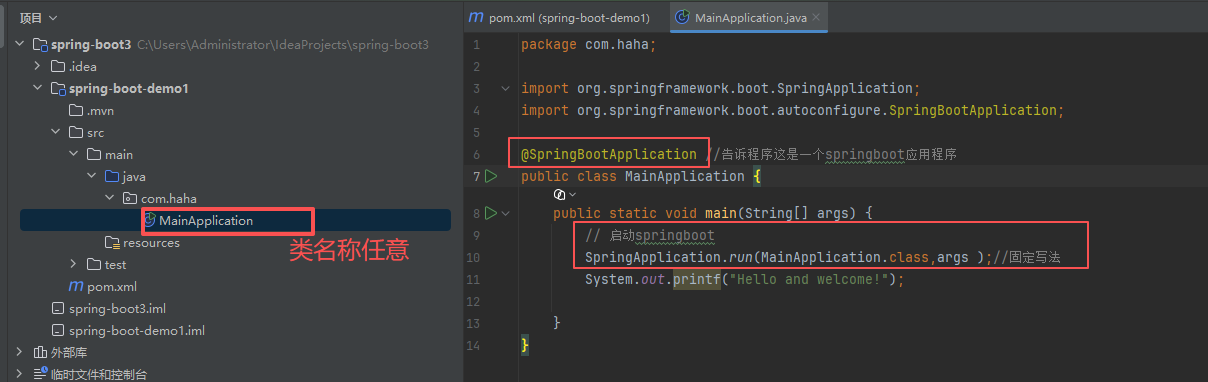1208x382 pixels.
Task: Click the spring-boot-demo1.iml file icon
Action: (x=58, y=330)
